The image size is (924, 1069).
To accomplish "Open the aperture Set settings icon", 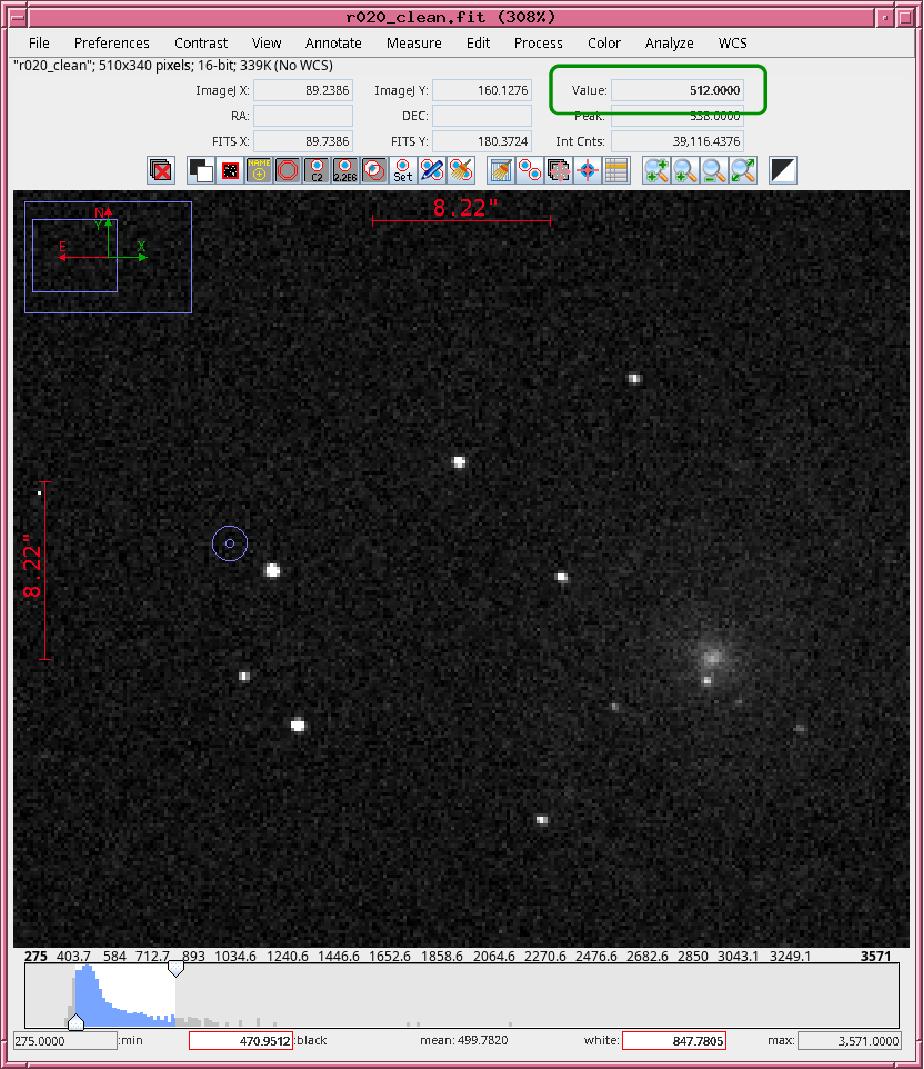I will pos(402,171).
